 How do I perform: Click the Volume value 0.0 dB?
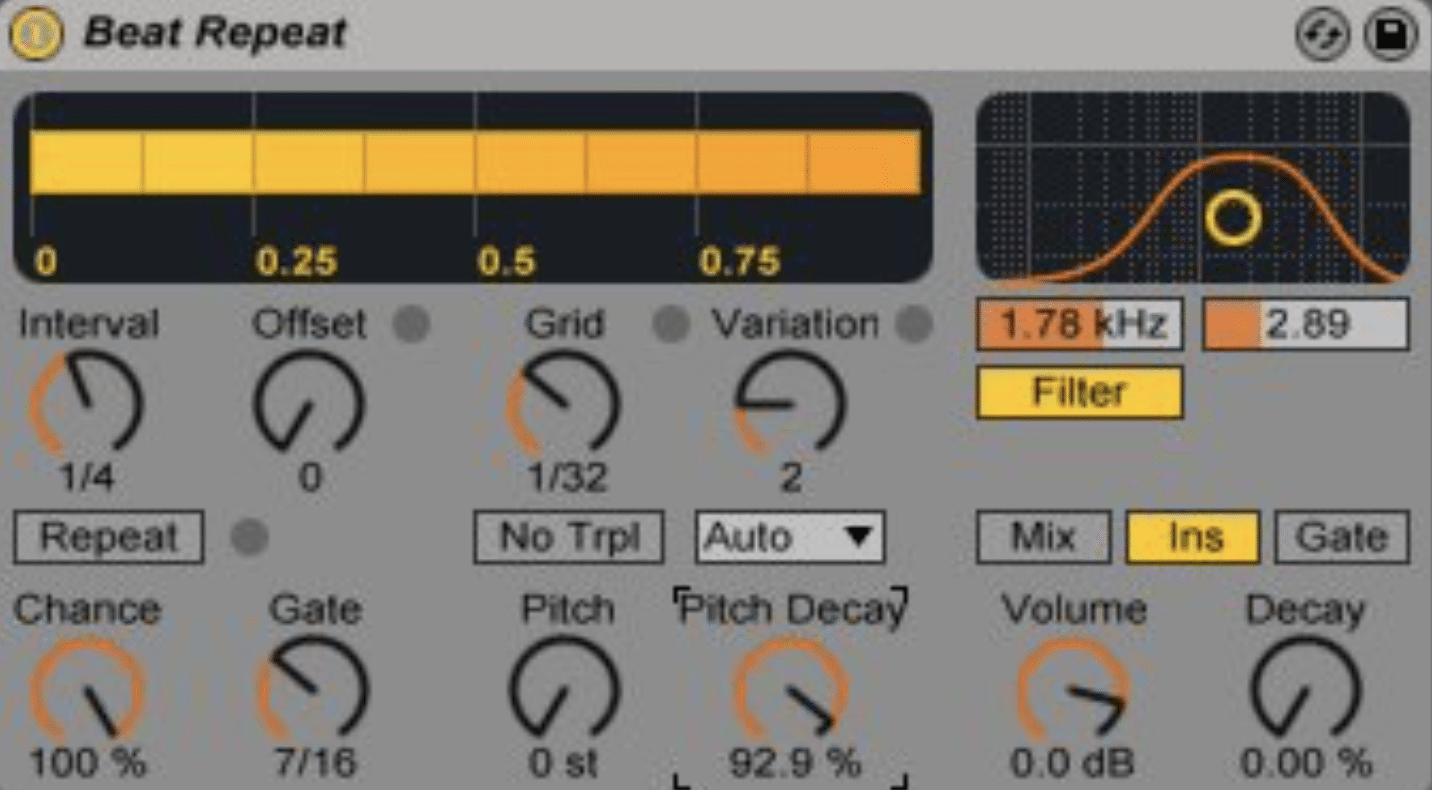[x=1072, y=764]
